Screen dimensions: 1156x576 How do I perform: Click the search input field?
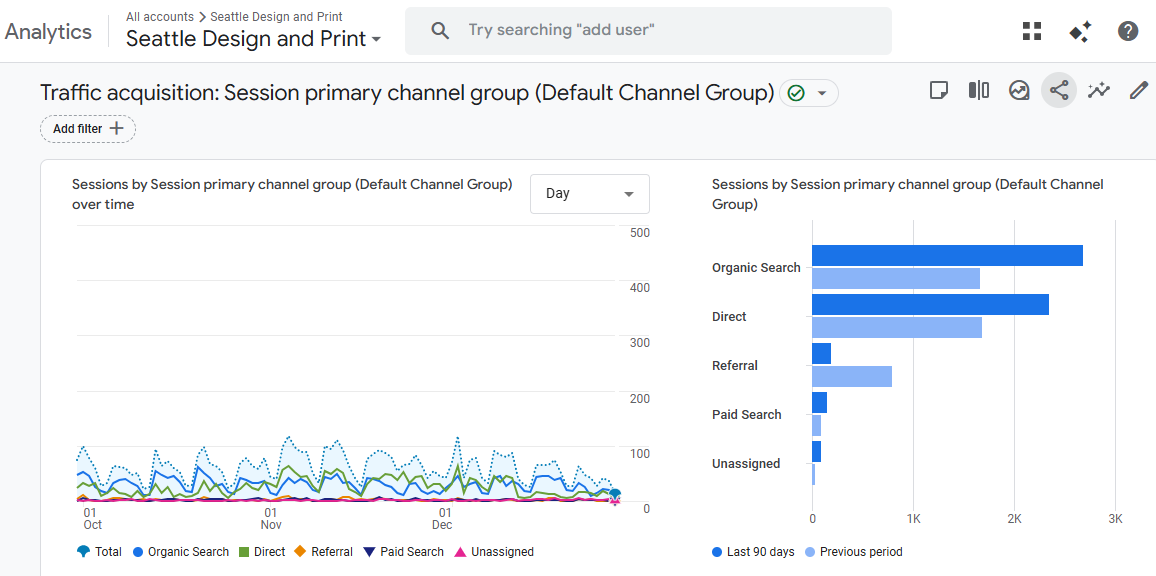coord(670,31)
